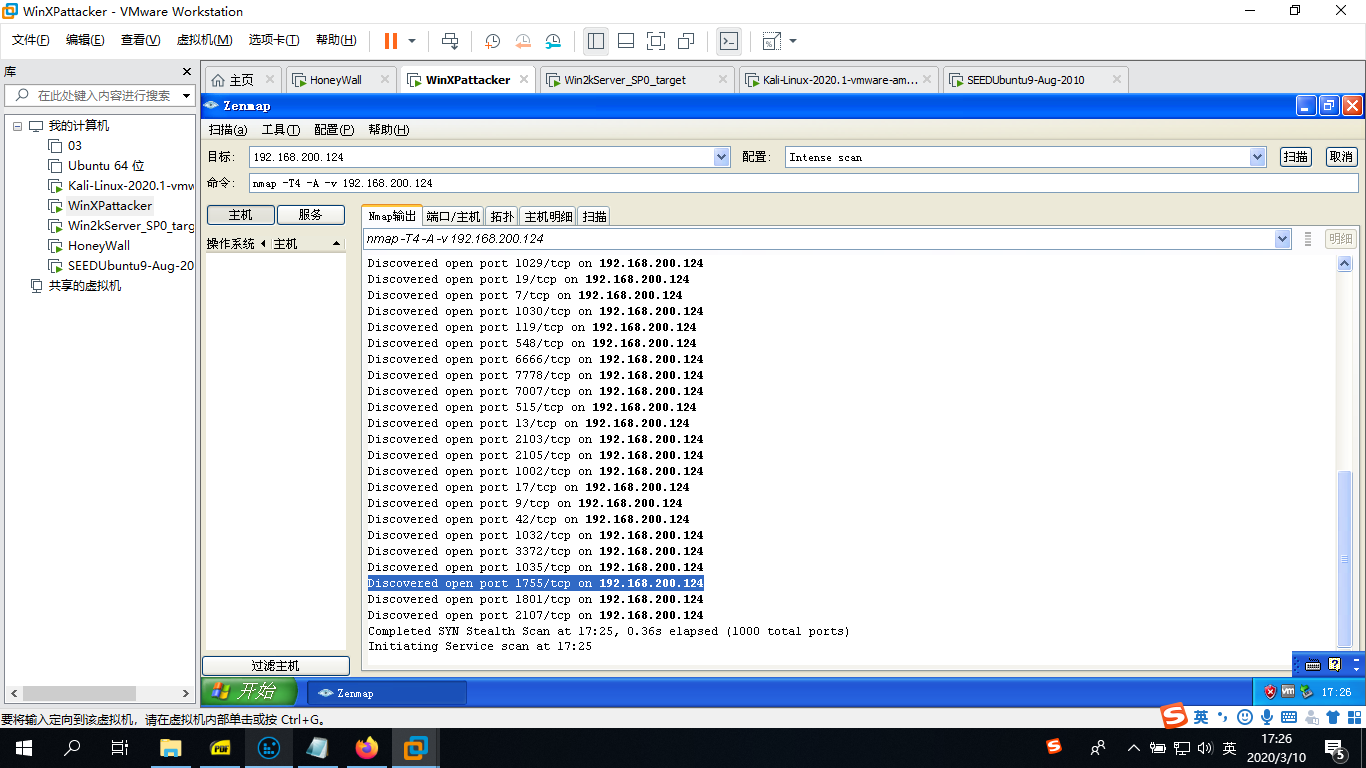Switch to the 端口/主机 tab

453,216
